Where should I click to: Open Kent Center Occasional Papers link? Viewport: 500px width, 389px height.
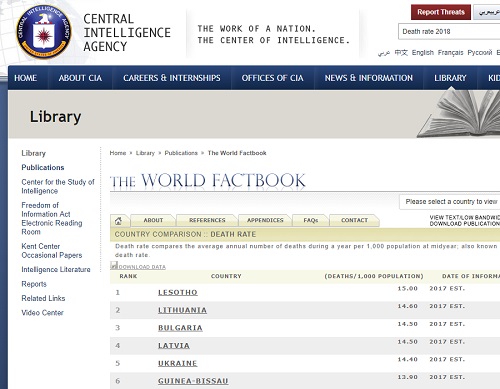coord(52,251)
